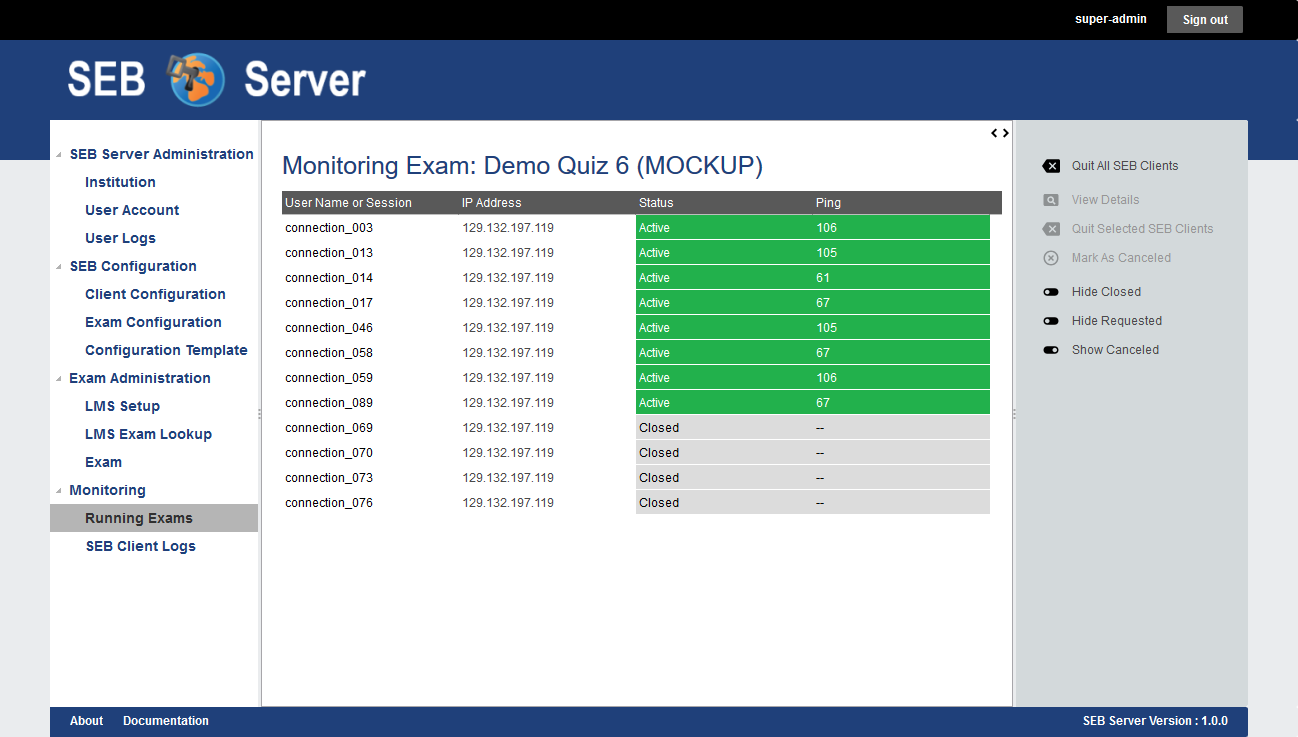Open the SEB Client Logs menu item
Image resolution: width=1298 pixels, height=737 pixels.
click(x=140, y=546)
